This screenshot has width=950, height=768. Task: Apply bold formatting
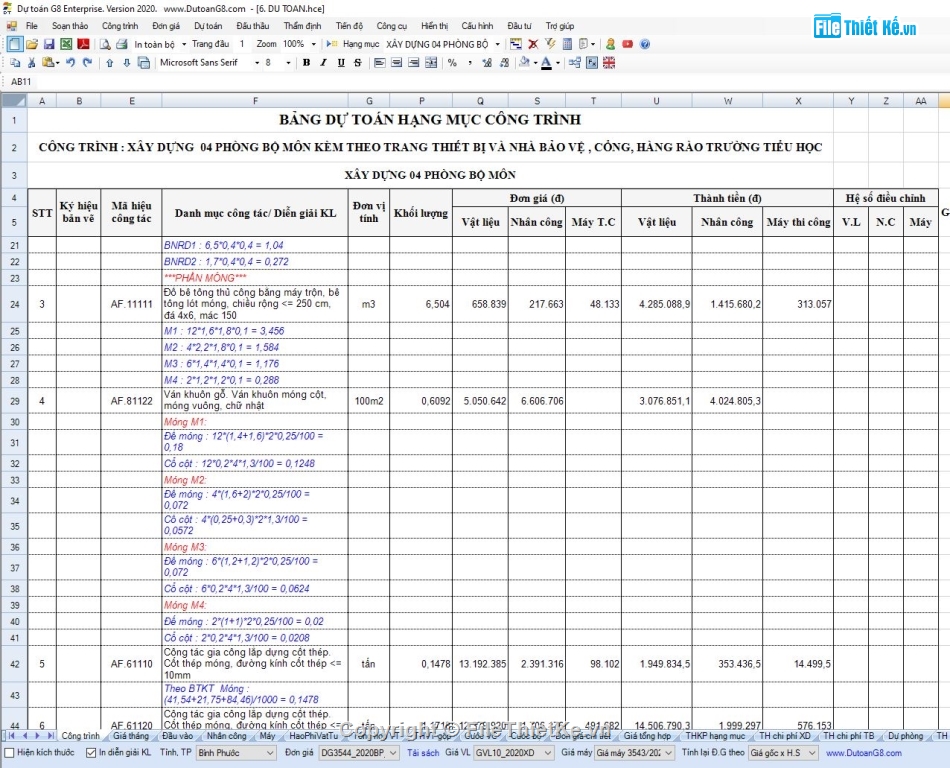coord(307,62)
